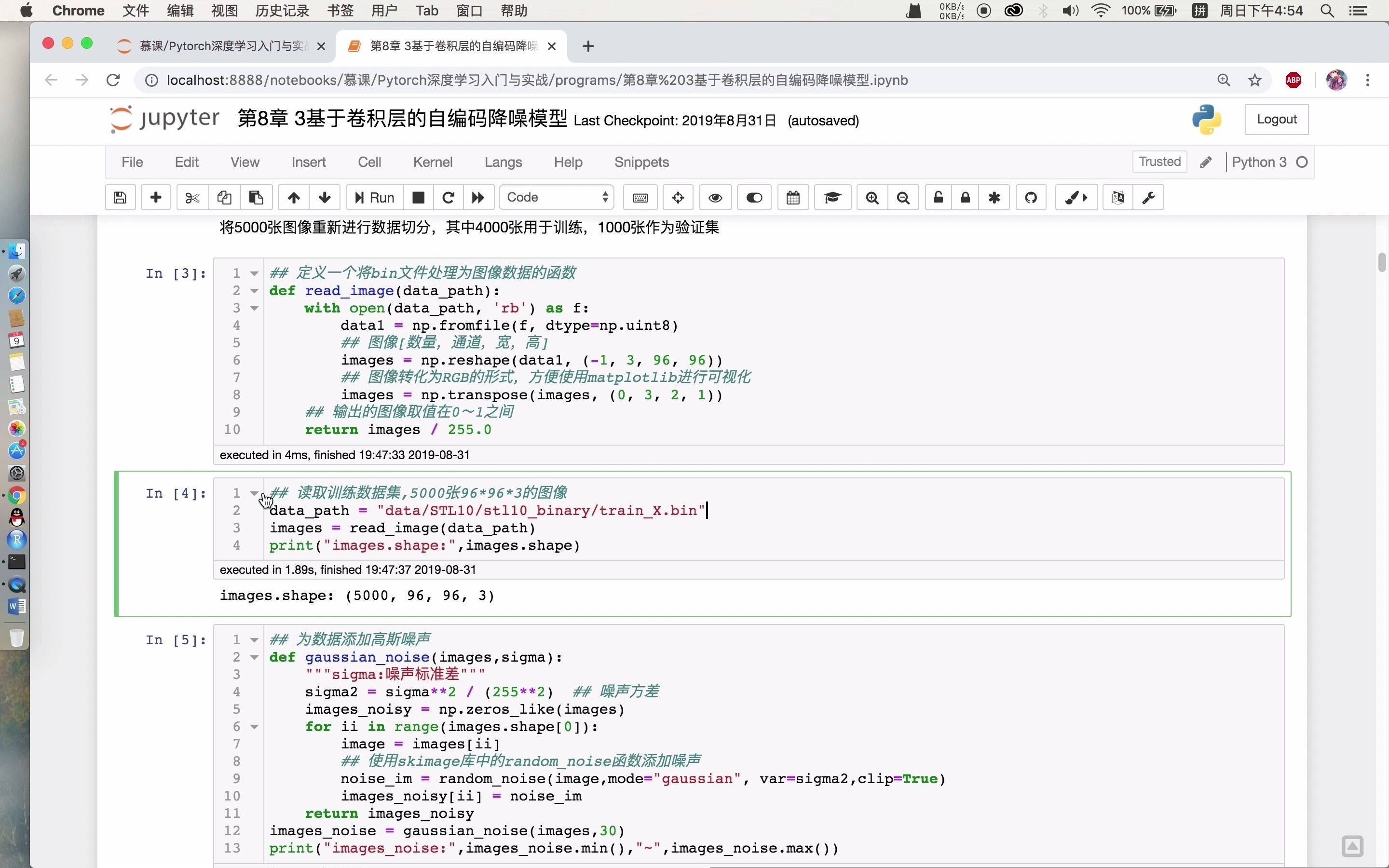This screenshot has width=1389, height=868.
Task: Collapse the for loop fold arrow in gaussian_noise
Action: (x=254, y=727)
